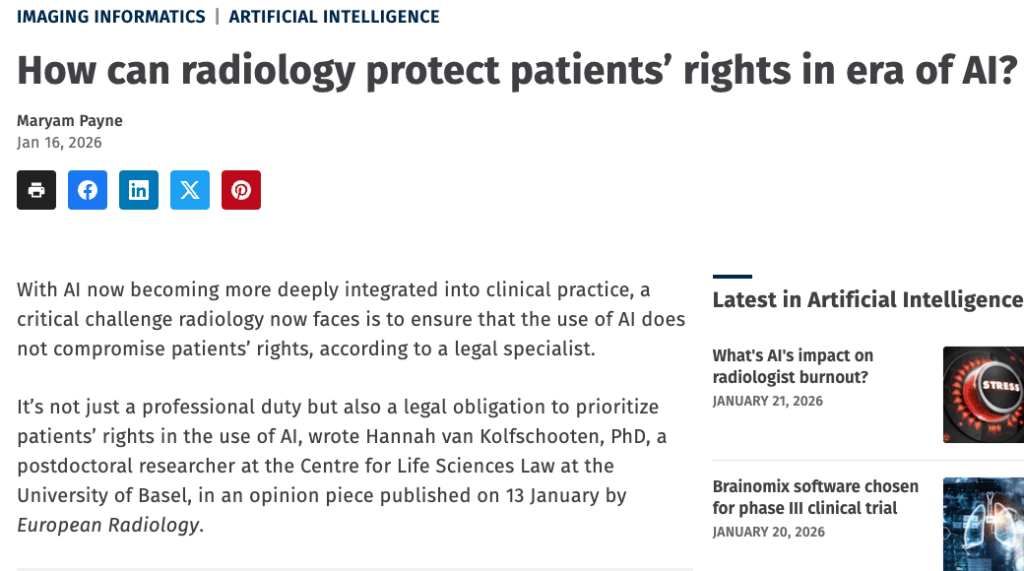The width and height of the screenshot is (1024, 571).
Task: Click the opening paragraph about clinical practice
Action: point(350,320)
